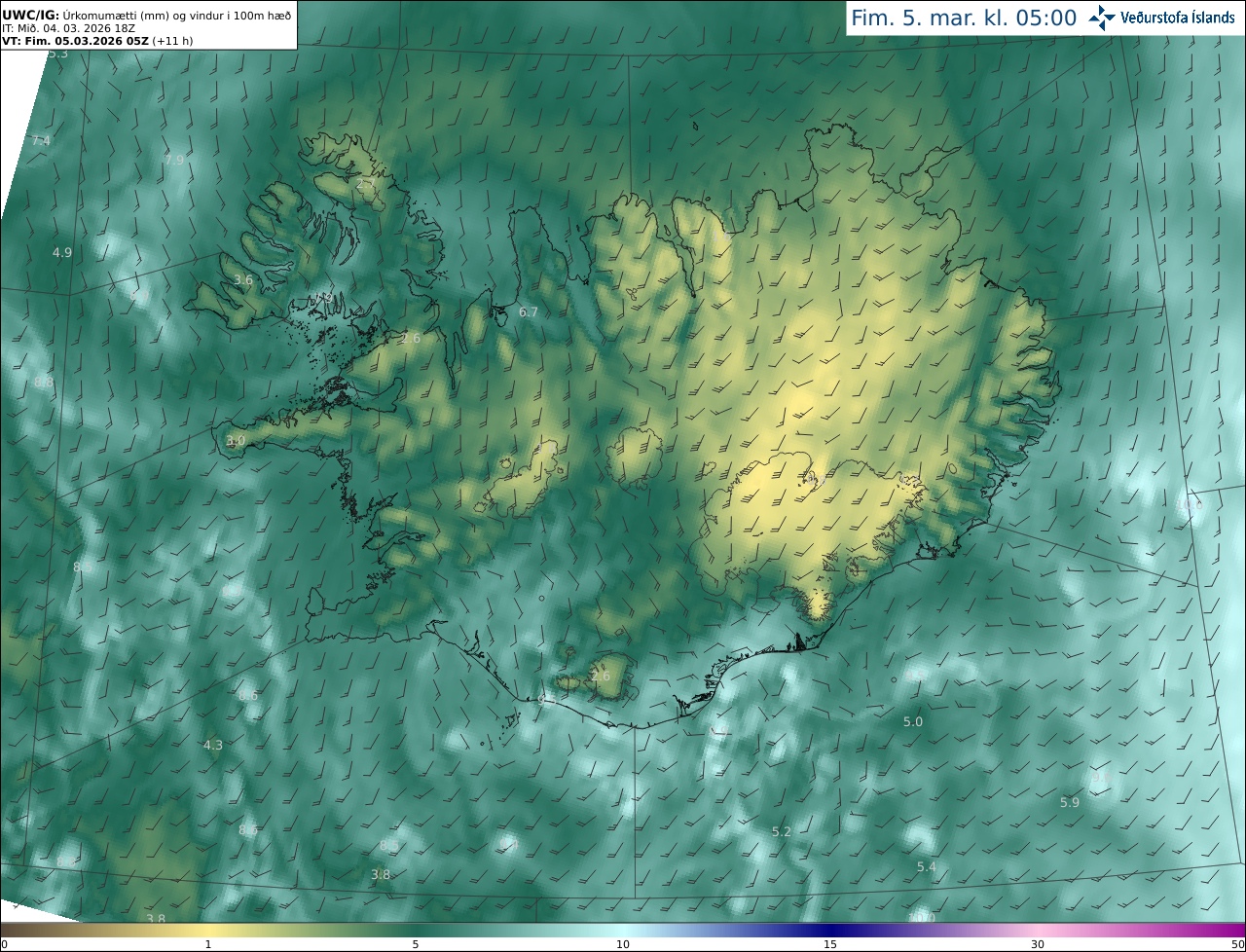Click the '3.6' value on the Westfjords
This screenshot has height=952, width=1246.
[243, 279]
